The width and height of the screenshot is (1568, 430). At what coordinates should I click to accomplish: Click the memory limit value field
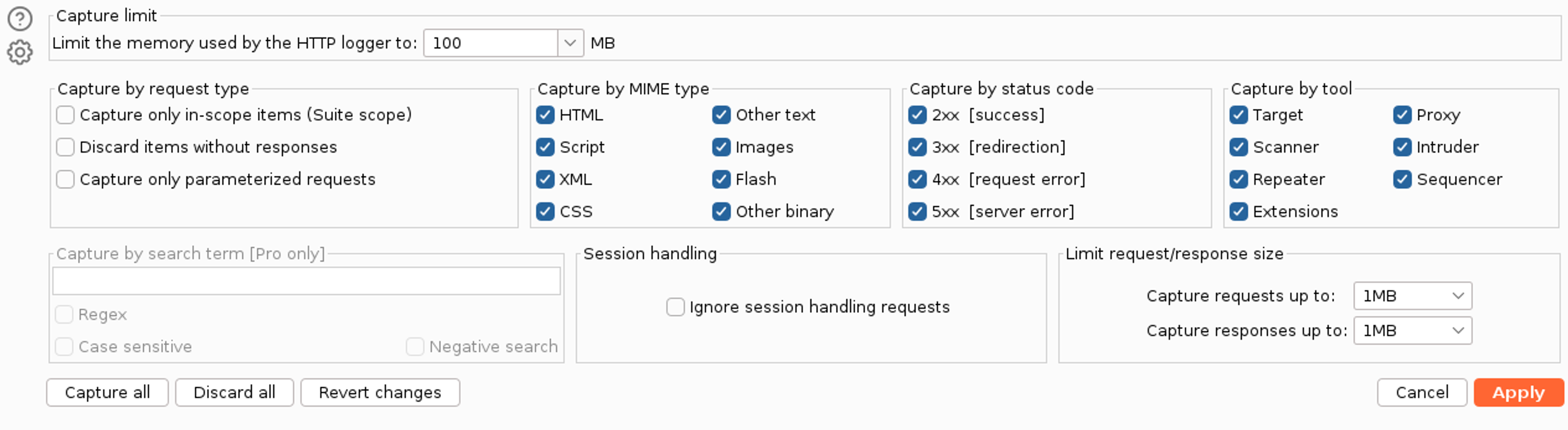click(490, 43)
